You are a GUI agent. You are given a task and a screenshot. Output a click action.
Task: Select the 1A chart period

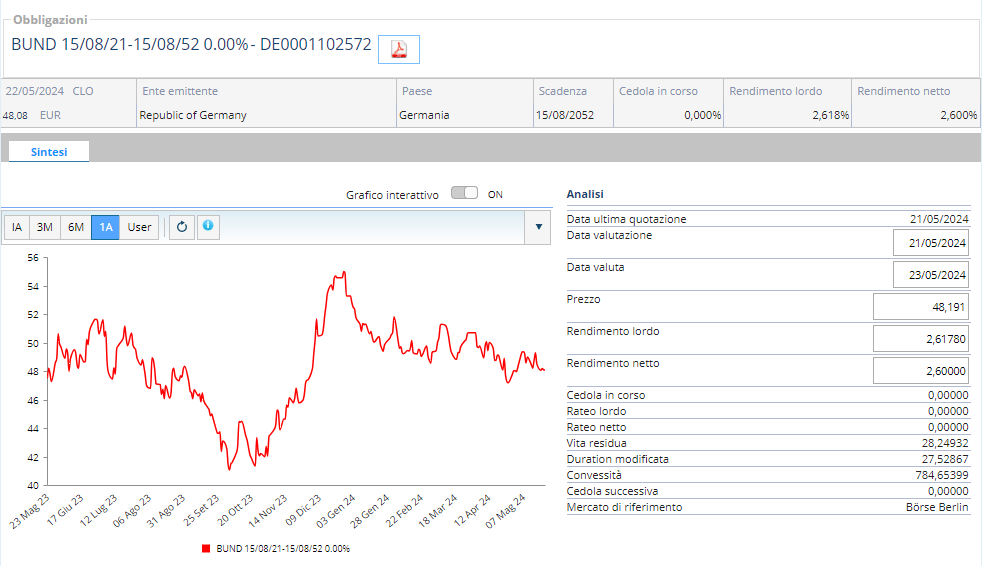click(x=106, y=227)
